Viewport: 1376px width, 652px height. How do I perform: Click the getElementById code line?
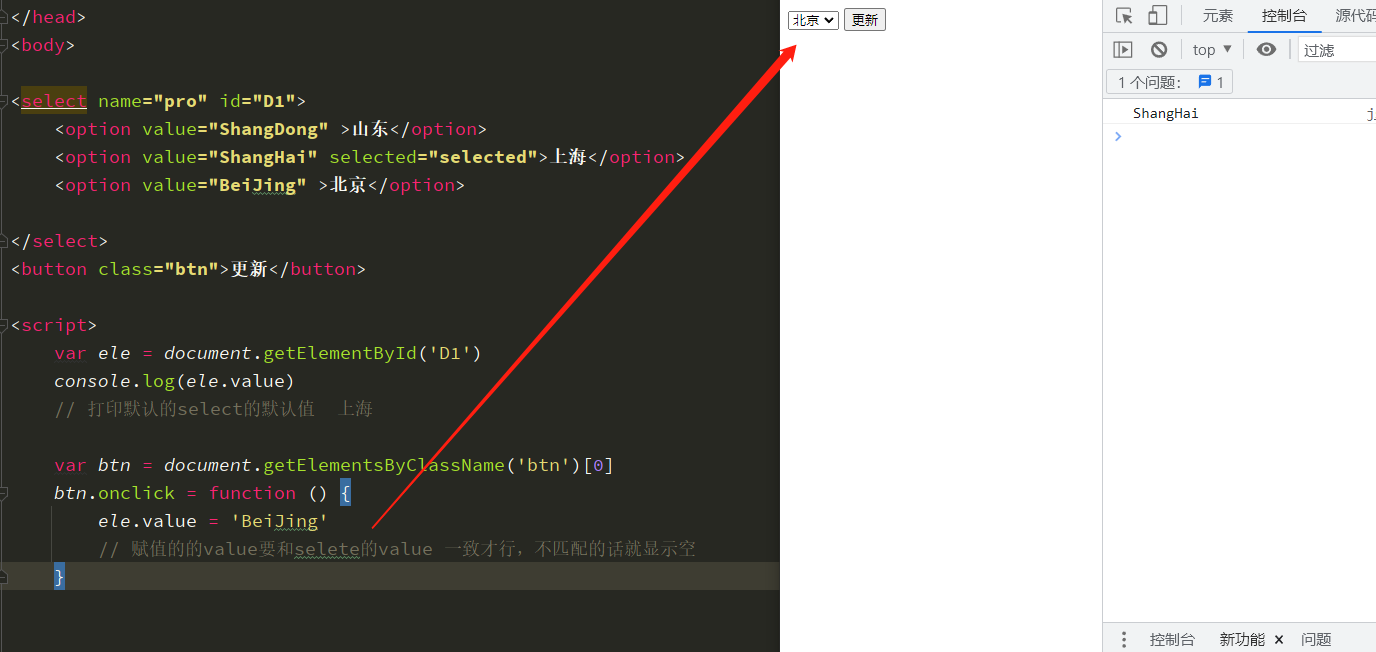[268, 353]
